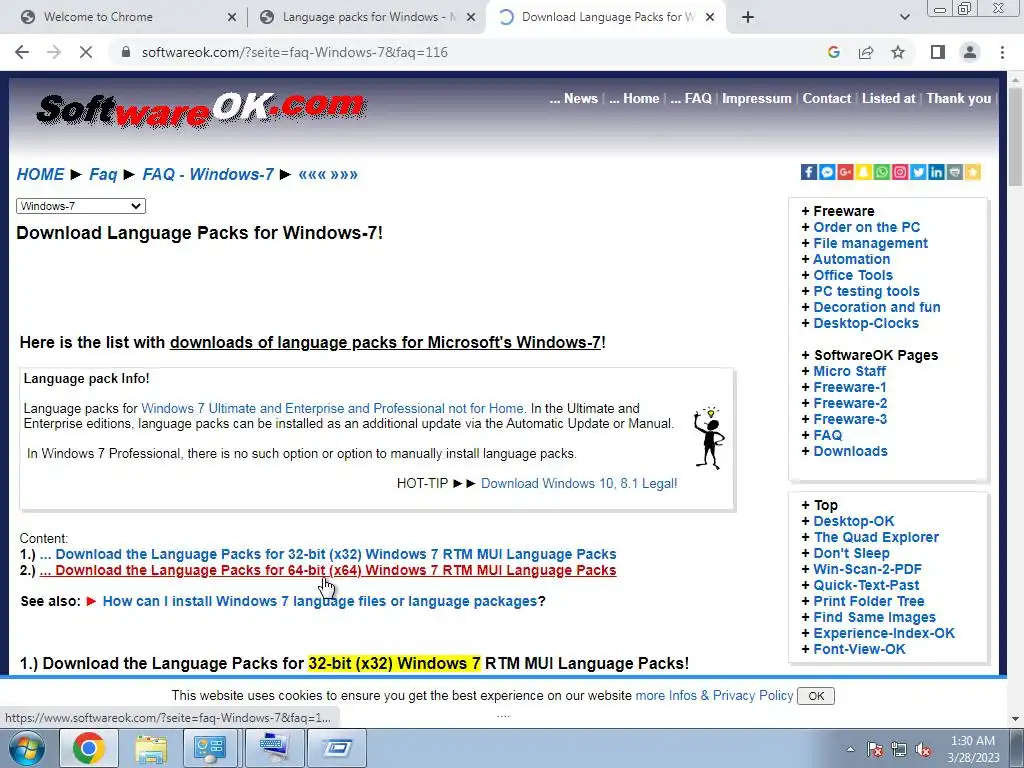This screenshot has height=768, width=1024.
Task: Click the muted volume tray icon
Action: tap(923, 750)
